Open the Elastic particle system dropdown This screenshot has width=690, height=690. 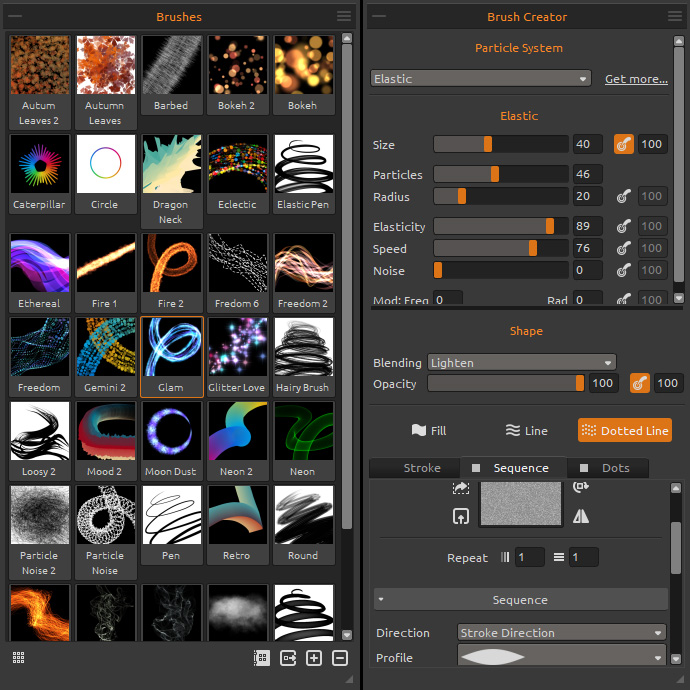pos(480,79)
